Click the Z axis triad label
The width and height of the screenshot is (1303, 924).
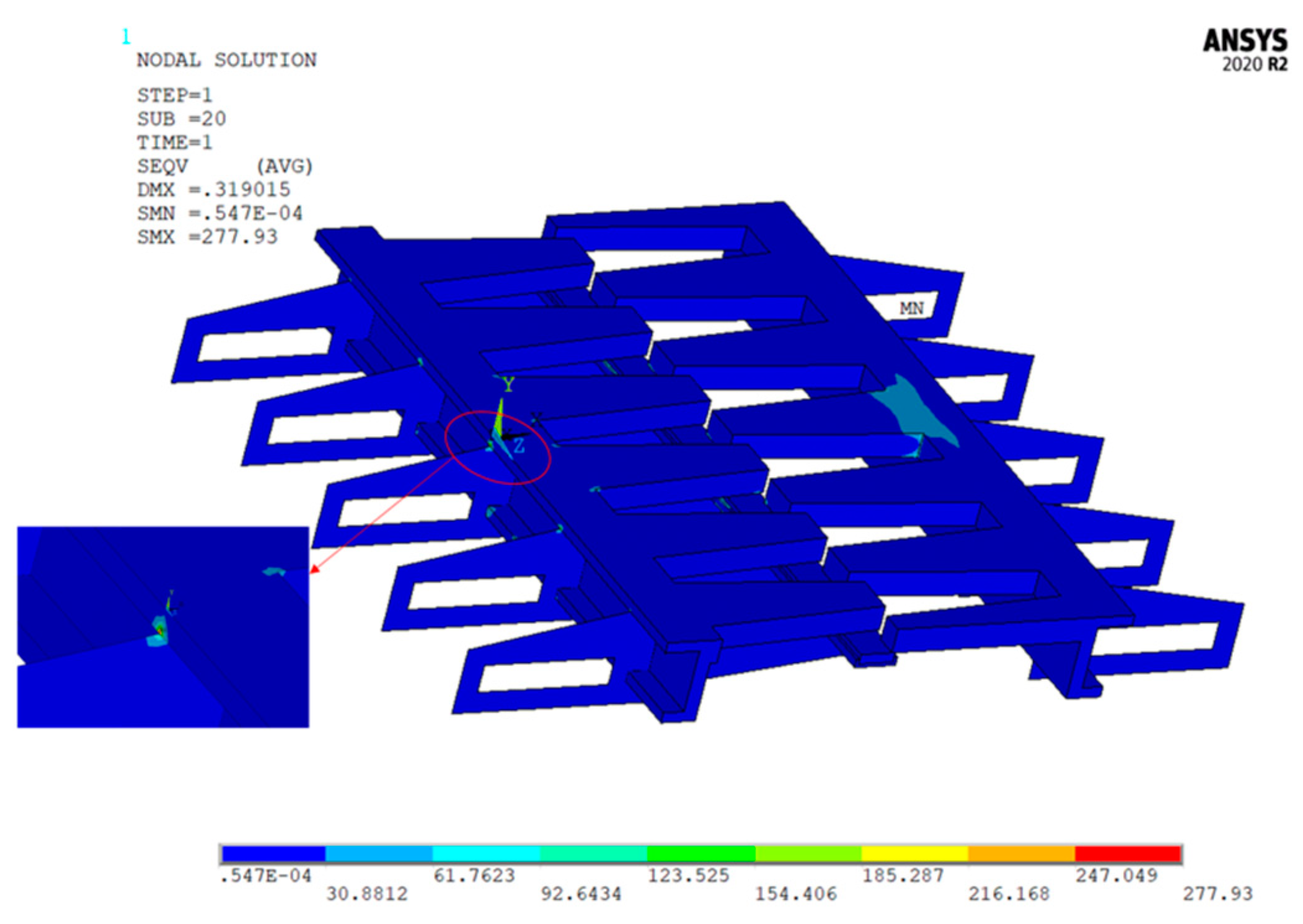(518, 445)
